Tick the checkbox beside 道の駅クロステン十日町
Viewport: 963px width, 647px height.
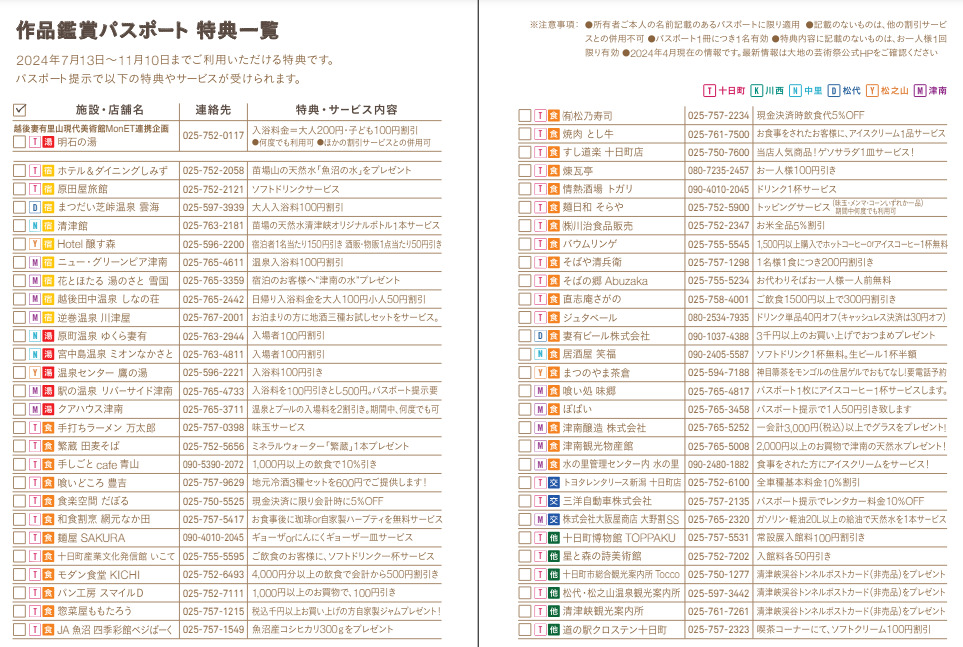point(524,630)
